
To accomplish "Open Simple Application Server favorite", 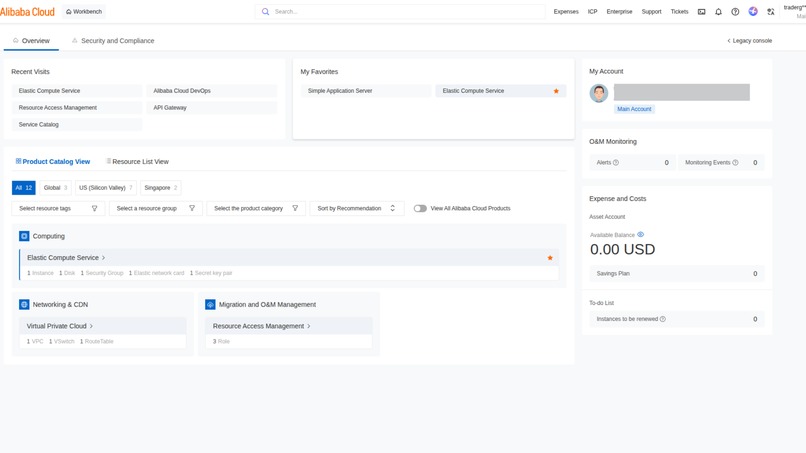I will [x=365, y=90].
